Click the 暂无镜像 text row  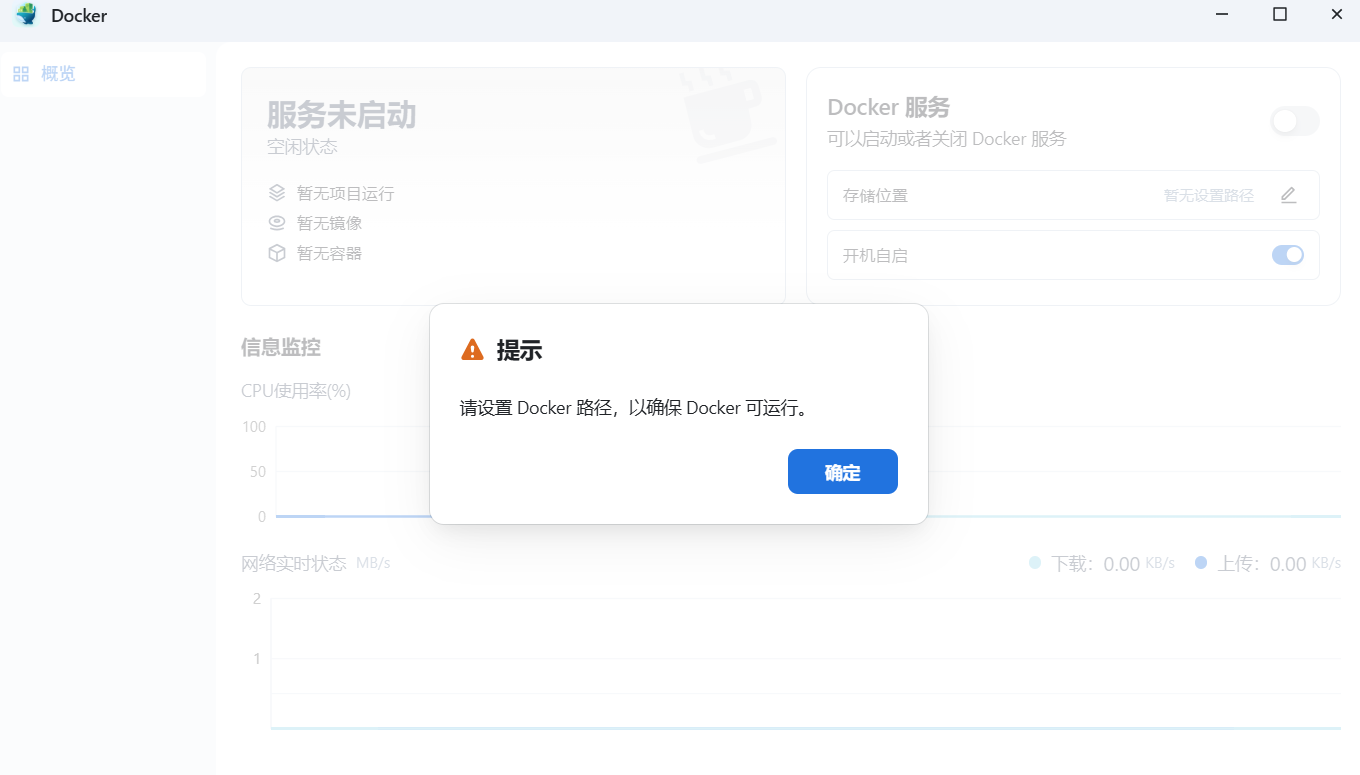click(x=329, y=223)
